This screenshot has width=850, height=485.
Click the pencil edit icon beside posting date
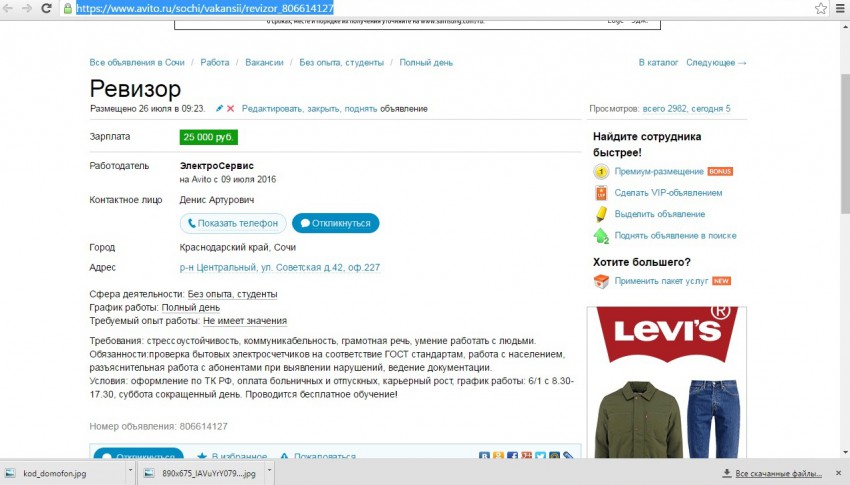click(x=219, y=108)
